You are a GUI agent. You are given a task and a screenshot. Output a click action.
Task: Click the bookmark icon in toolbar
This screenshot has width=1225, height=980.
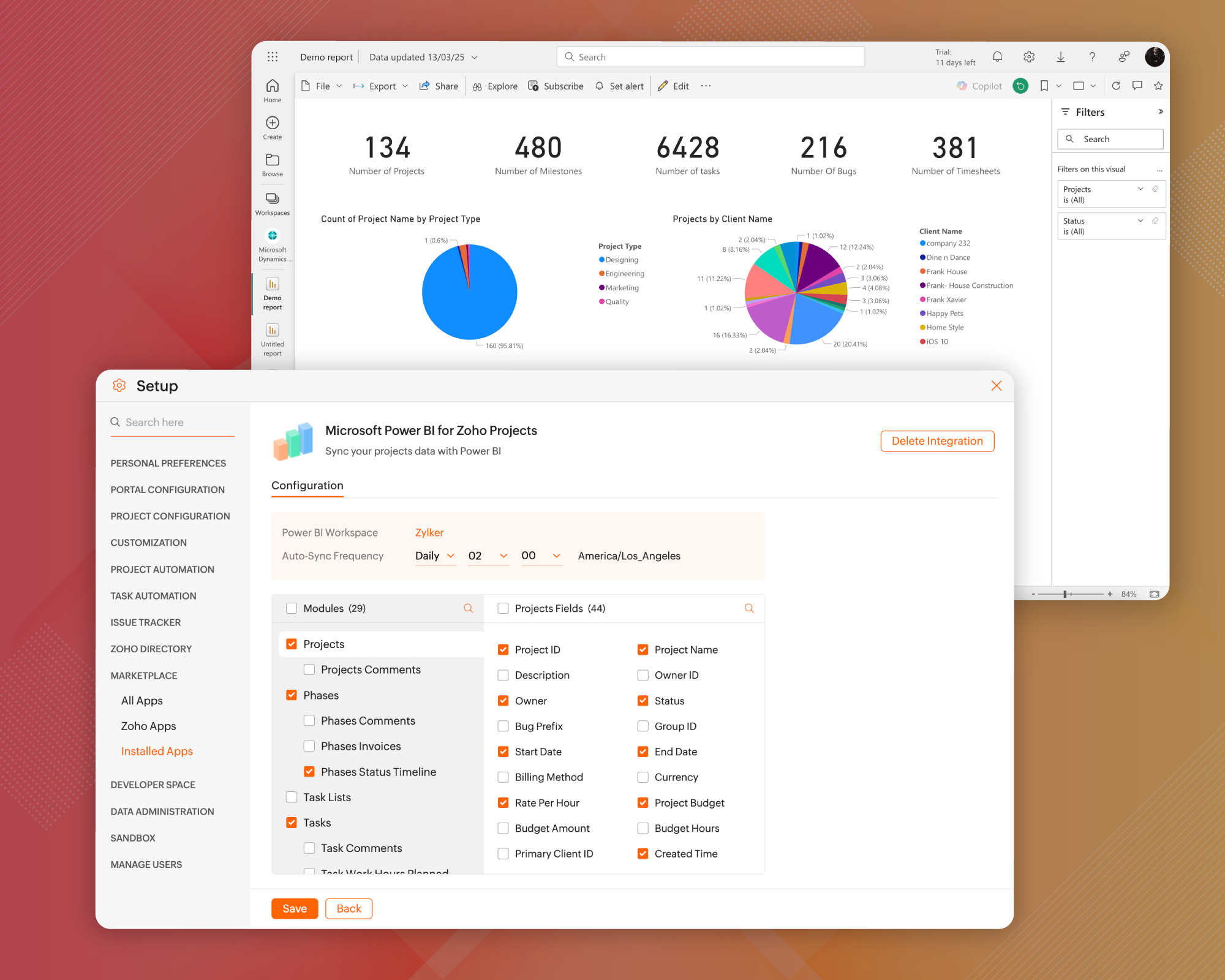[x=1044, y=86]
